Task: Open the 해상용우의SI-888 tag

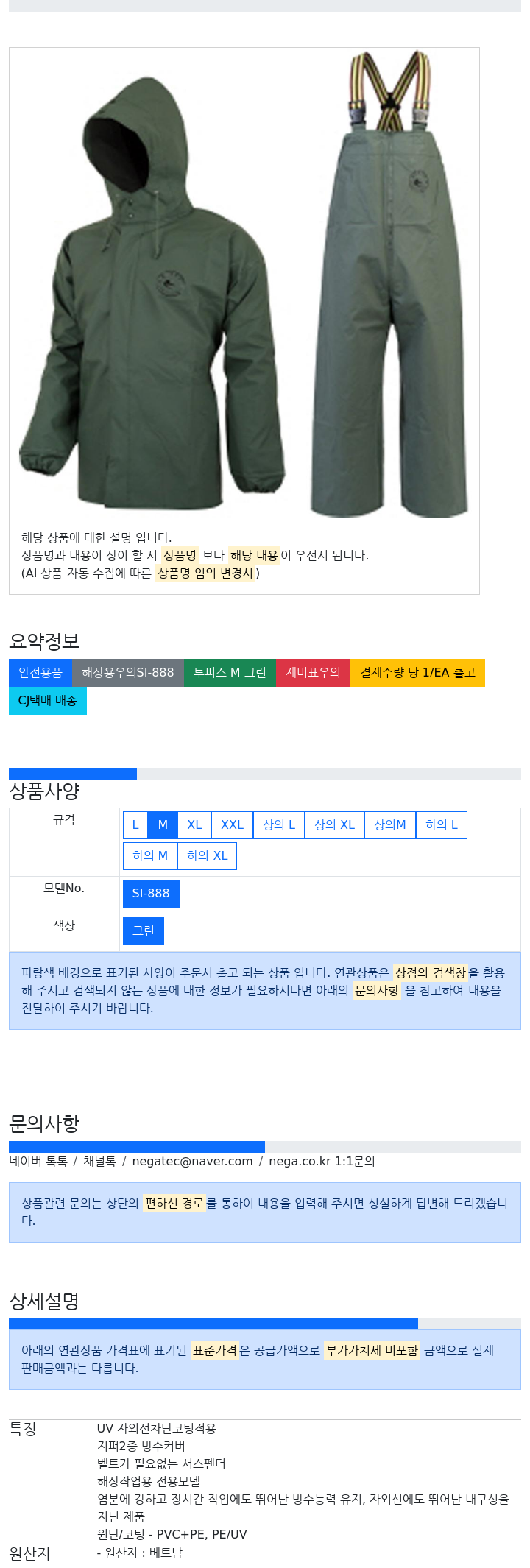Action: (x=128, y=672)
